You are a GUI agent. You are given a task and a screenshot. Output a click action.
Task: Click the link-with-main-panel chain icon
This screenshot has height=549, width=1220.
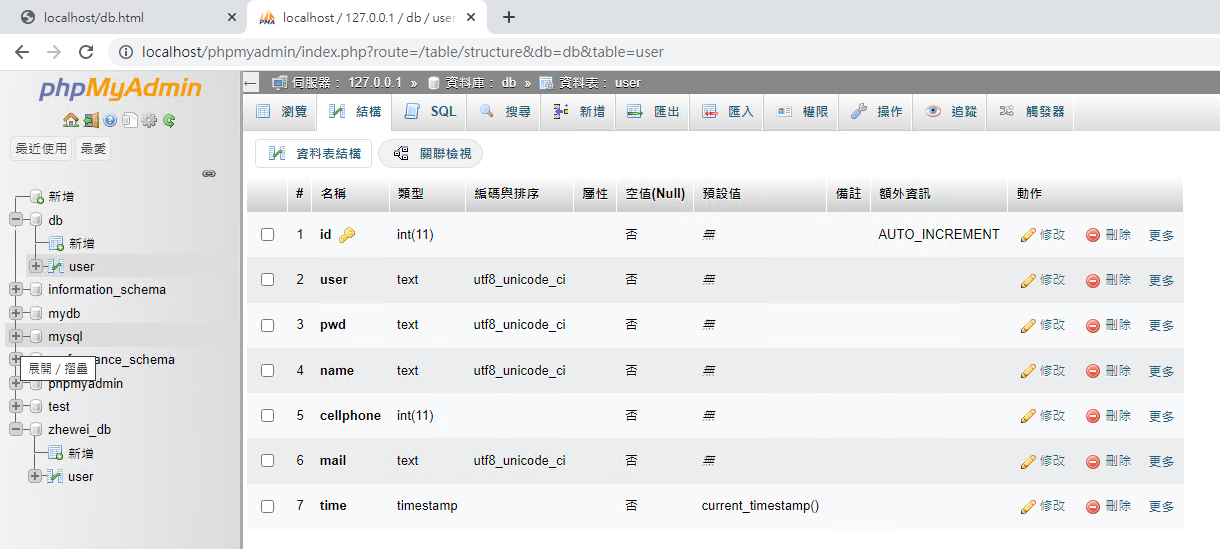pos(209,173)
